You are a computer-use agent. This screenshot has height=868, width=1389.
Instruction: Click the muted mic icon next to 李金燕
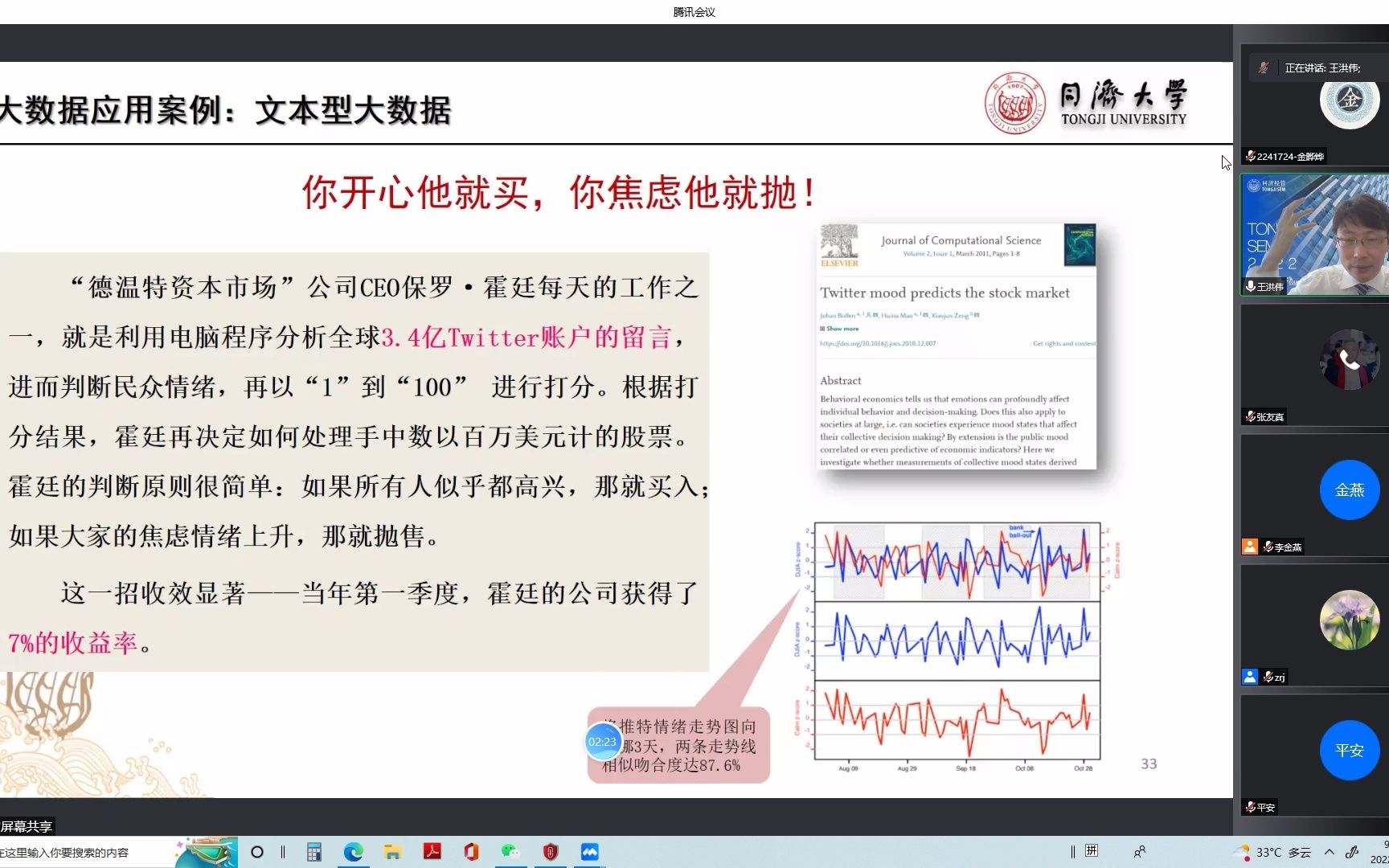click(x=1268, y=547)
